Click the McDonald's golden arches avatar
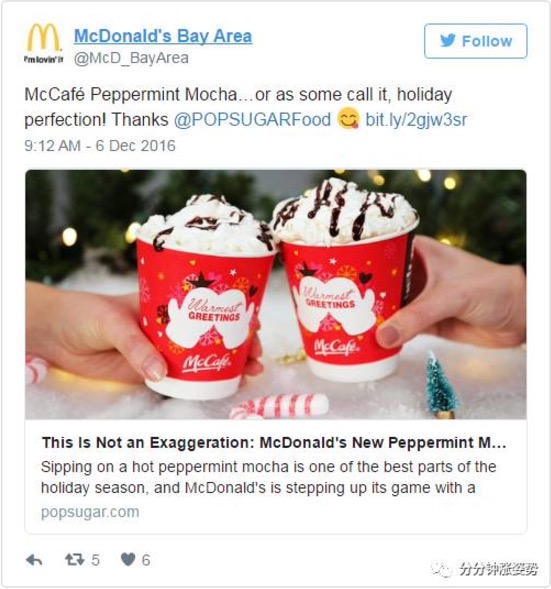 pos(44,42)
